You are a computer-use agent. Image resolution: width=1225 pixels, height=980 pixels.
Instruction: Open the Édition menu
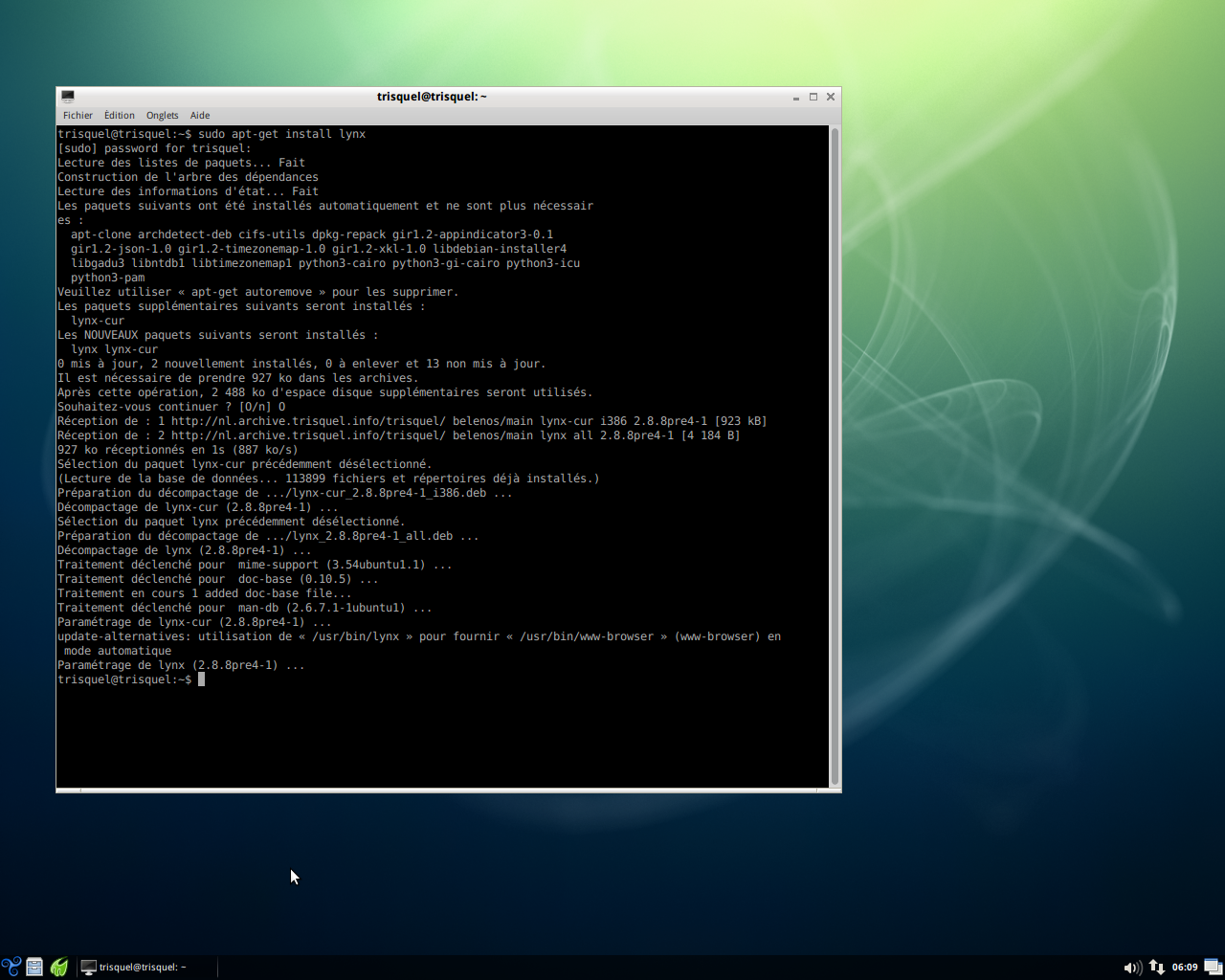click(119, 115)
